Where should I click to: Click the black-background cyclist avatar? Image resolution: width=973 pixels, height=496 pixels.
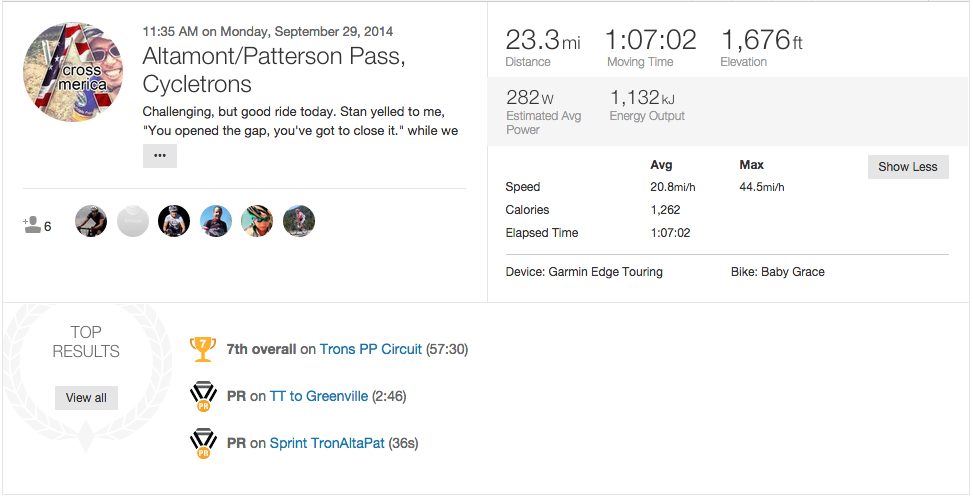174,221
